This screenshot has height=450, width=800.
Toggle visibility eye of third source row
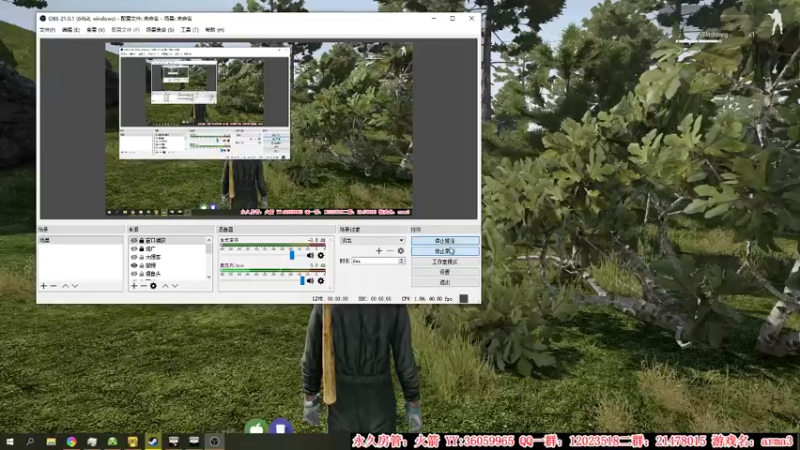coord(134,257)
